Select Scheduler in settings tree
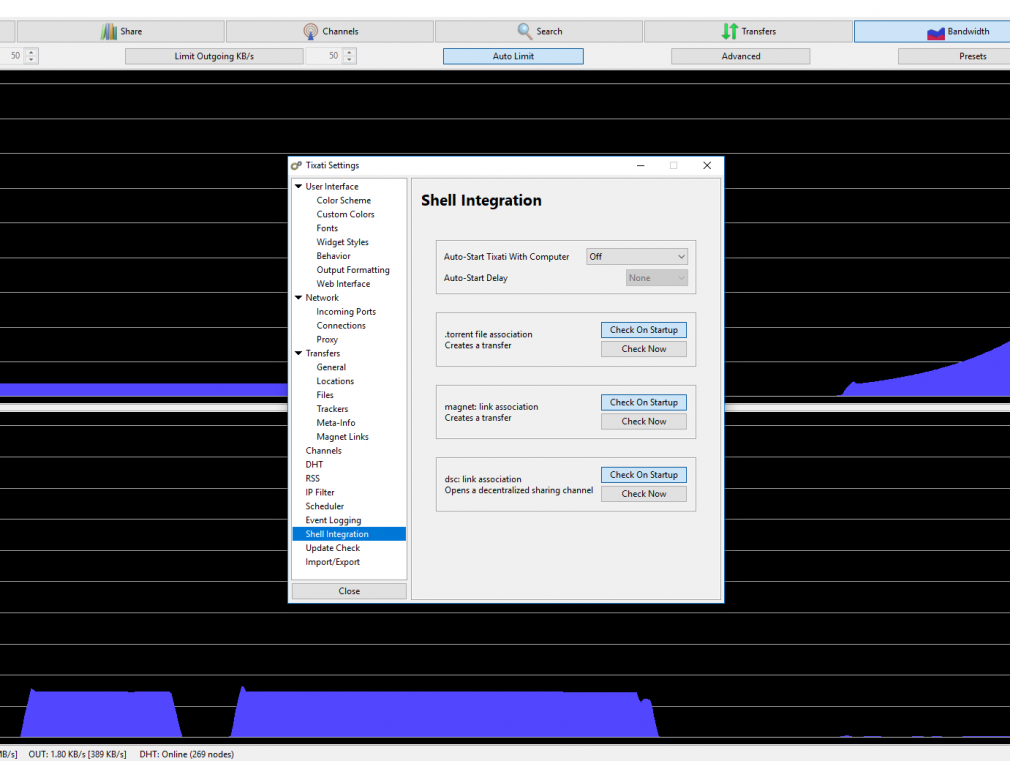 click(325, 506)
